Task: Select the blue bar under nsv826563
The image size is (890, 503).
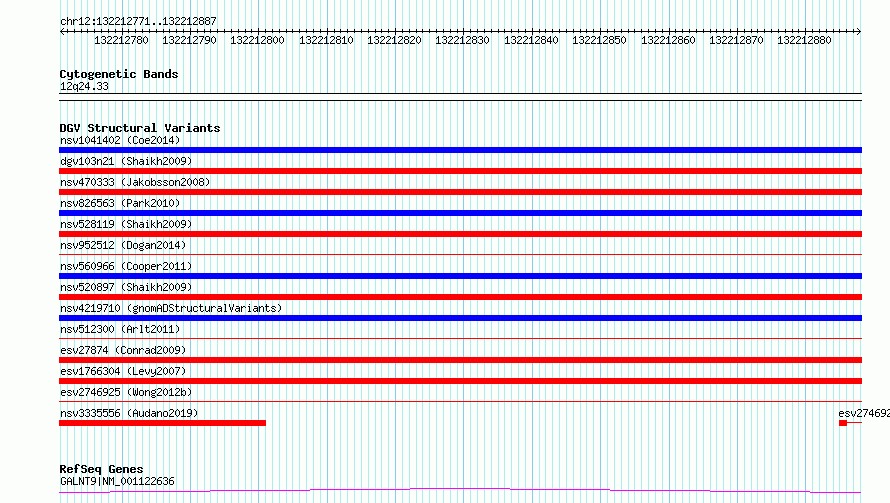Action: (x=460, y=213)
